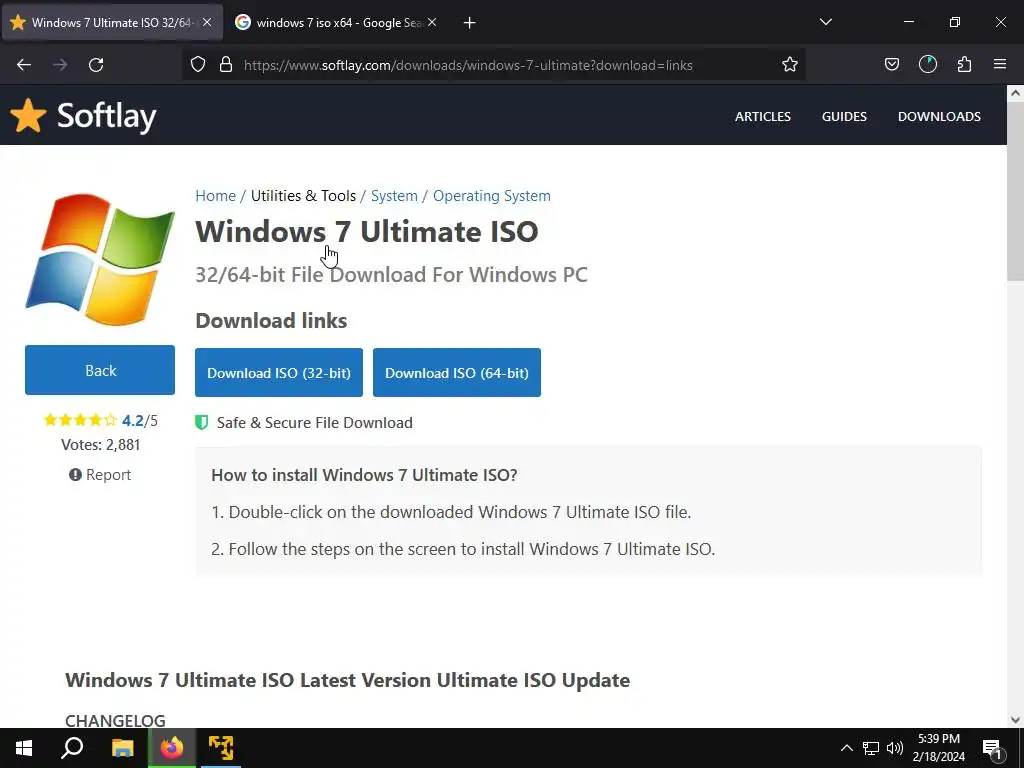Open File Explorer from the taskbar

122,748
